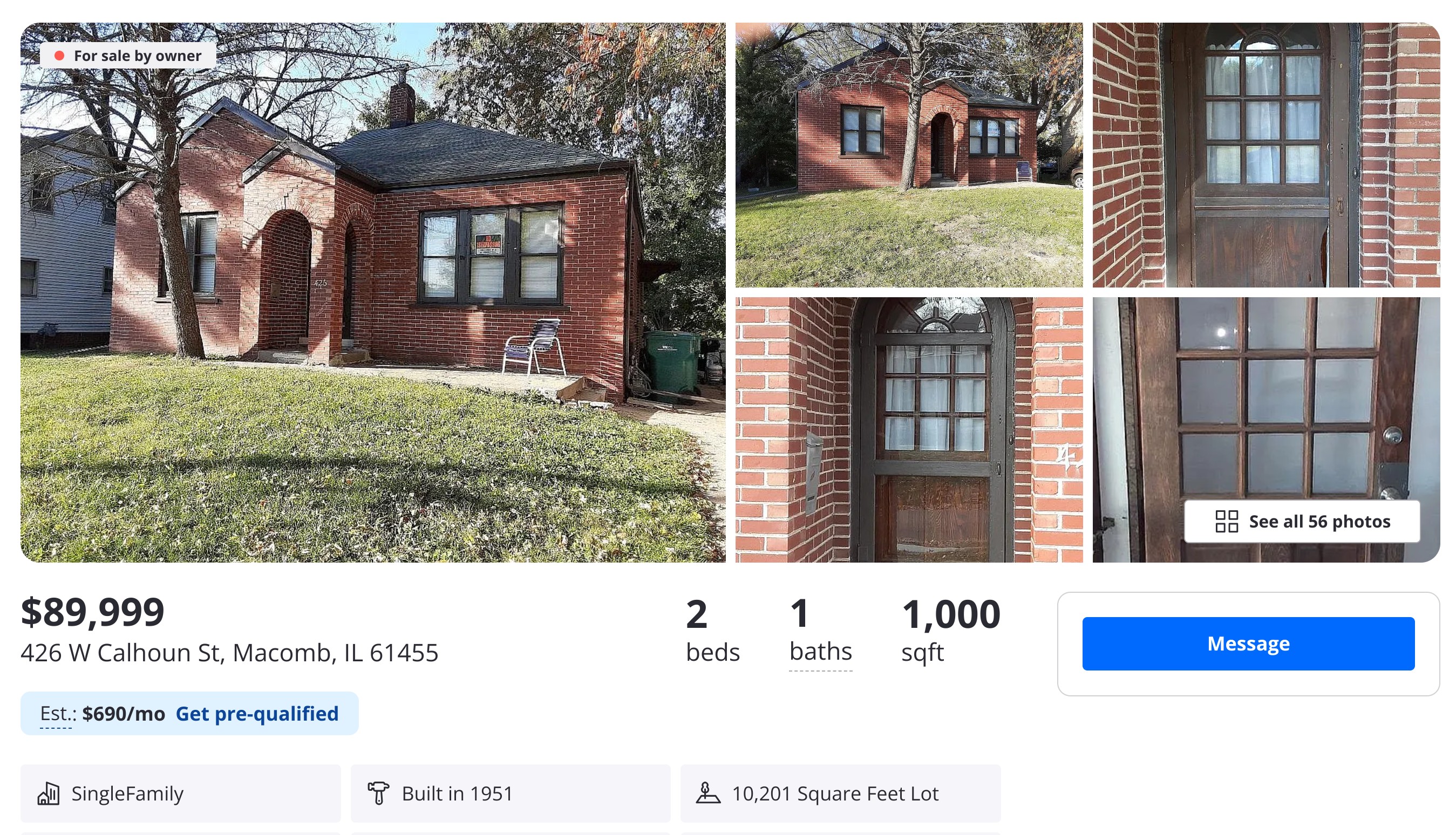Click the SingleFamily building icon
The image size is (1456, 835).
click(x=49, y=793)
